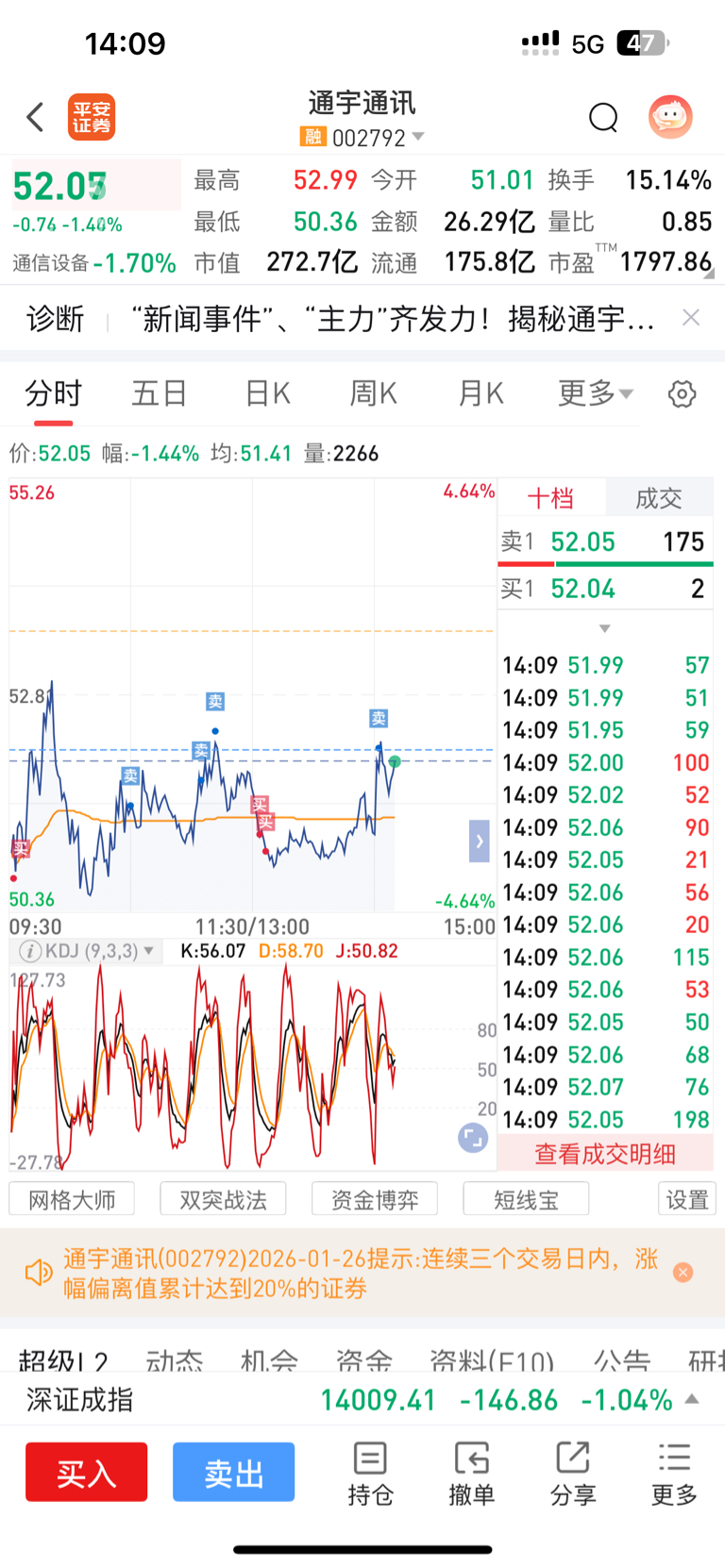
Task: Tap the 分享 share icon
Action: (x=573, y=1473)
